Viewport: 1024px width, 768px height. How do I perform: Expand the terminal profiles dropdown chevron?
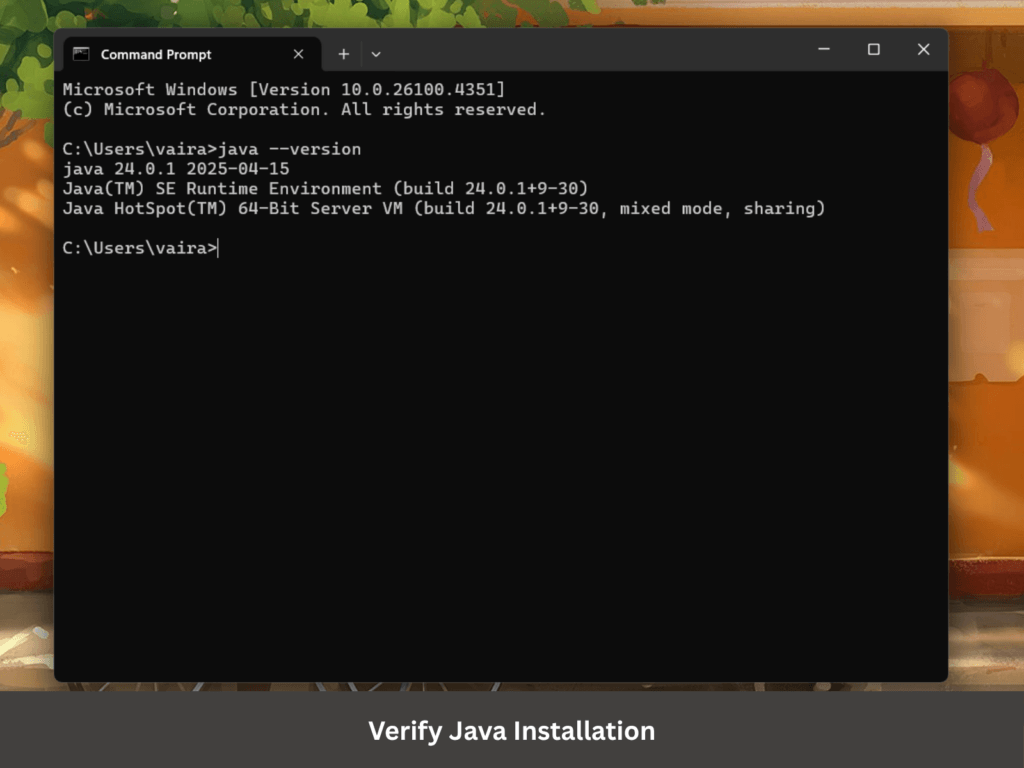point(376,54)
